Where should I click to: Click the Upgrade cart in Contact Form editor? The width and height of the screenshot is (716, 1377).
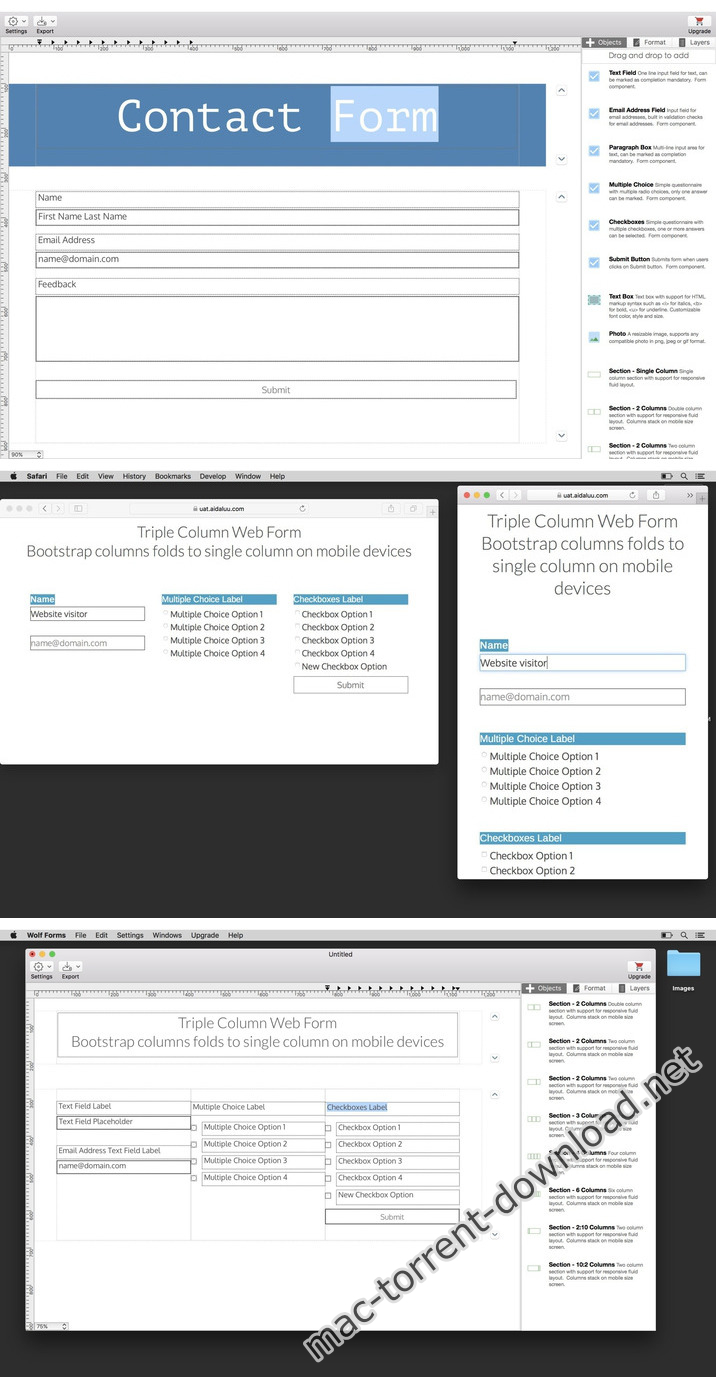(697, 21)
